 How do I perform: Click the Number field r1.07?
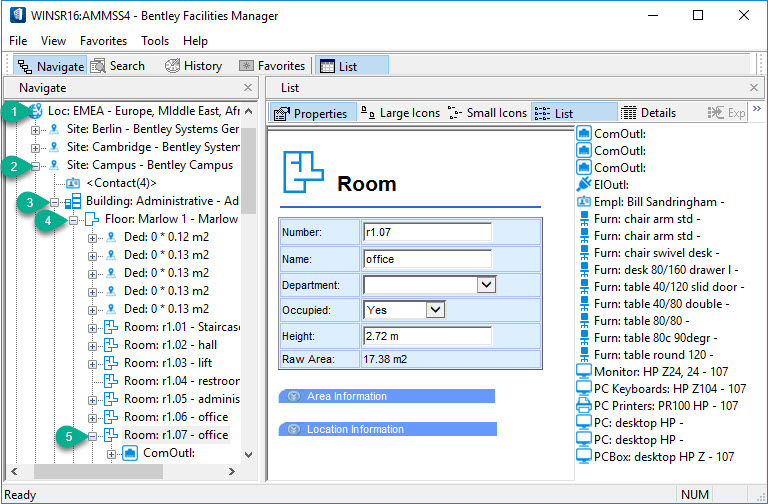427,232
